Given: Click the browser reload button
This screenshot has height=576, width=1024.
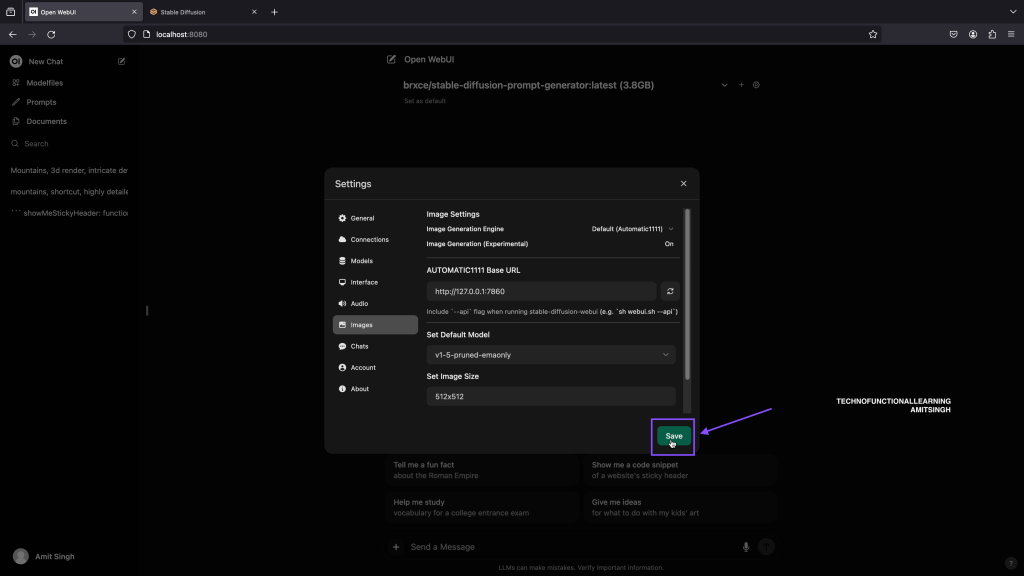Looking at the screenshot, I should coord(51,34).
